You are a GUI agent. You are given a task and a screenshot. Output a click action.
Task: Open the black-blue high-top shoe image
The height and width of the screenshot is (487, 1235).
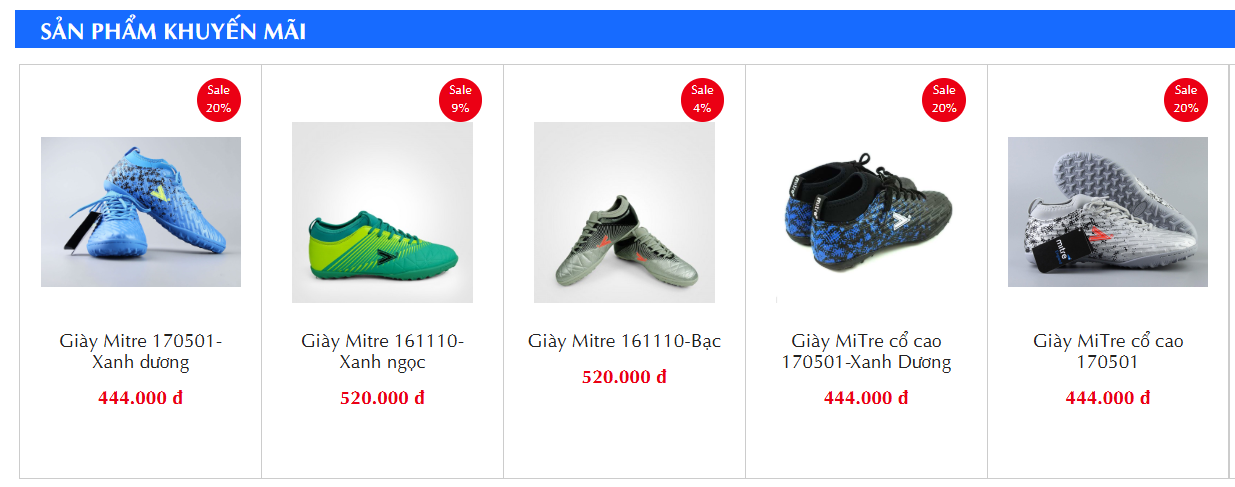[866, 212]
